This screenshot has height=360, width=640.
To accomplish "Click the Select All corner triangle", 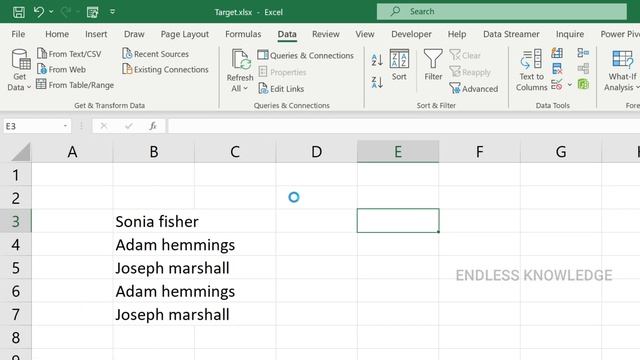I will coord(20,152).
